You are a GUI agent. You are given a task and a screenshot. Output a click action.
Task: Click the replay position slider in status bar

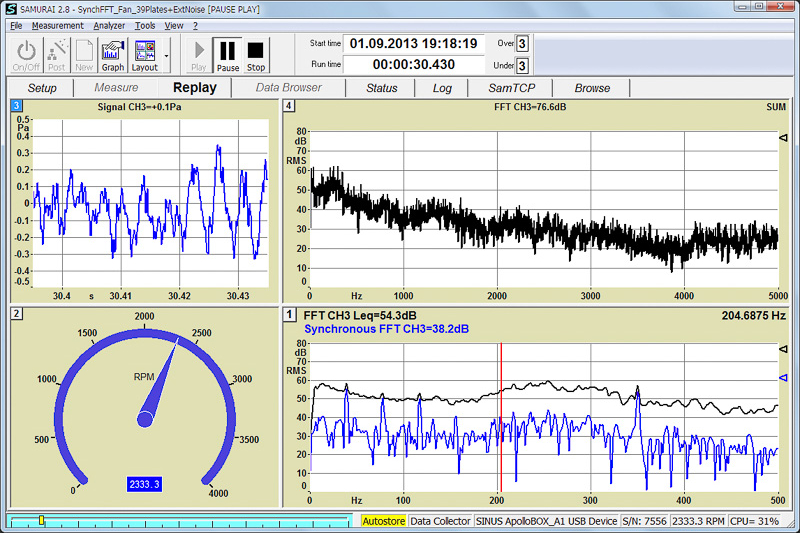click(x=41, y=521)
